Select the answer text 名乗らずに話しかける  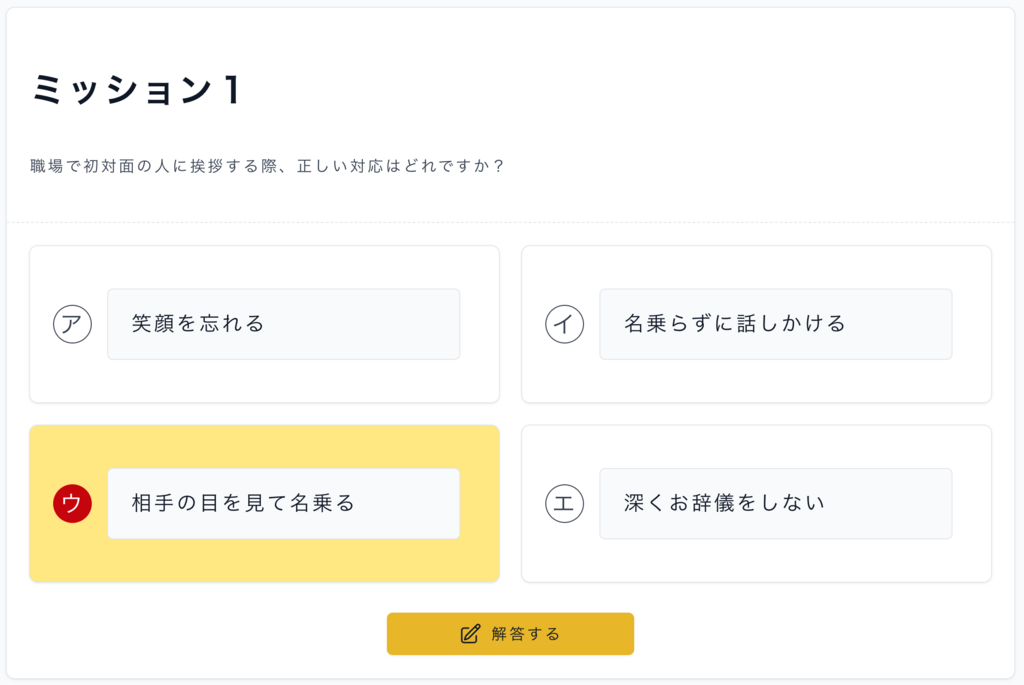click(x=735, y=323)
